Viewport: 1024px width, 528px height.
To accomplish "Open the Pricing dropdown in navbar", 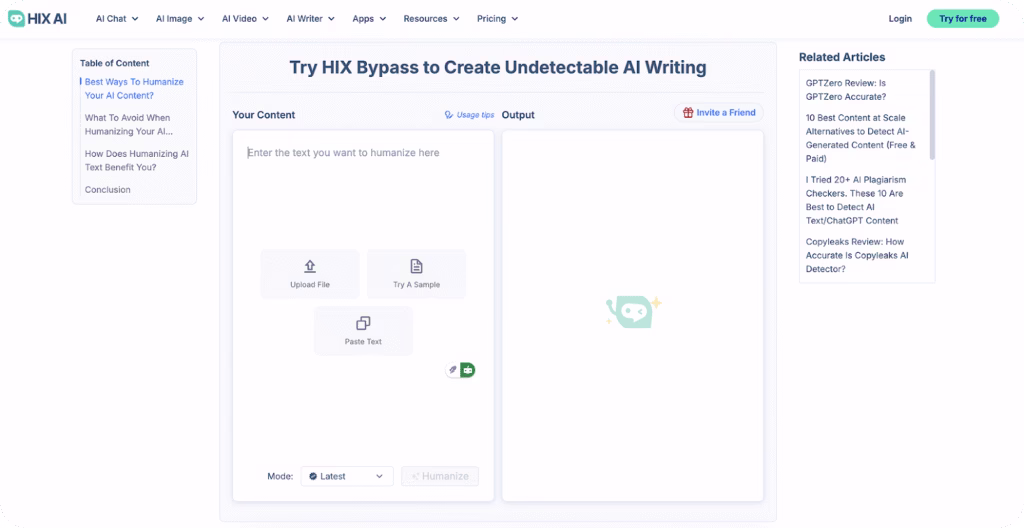I will pos(497,19).
